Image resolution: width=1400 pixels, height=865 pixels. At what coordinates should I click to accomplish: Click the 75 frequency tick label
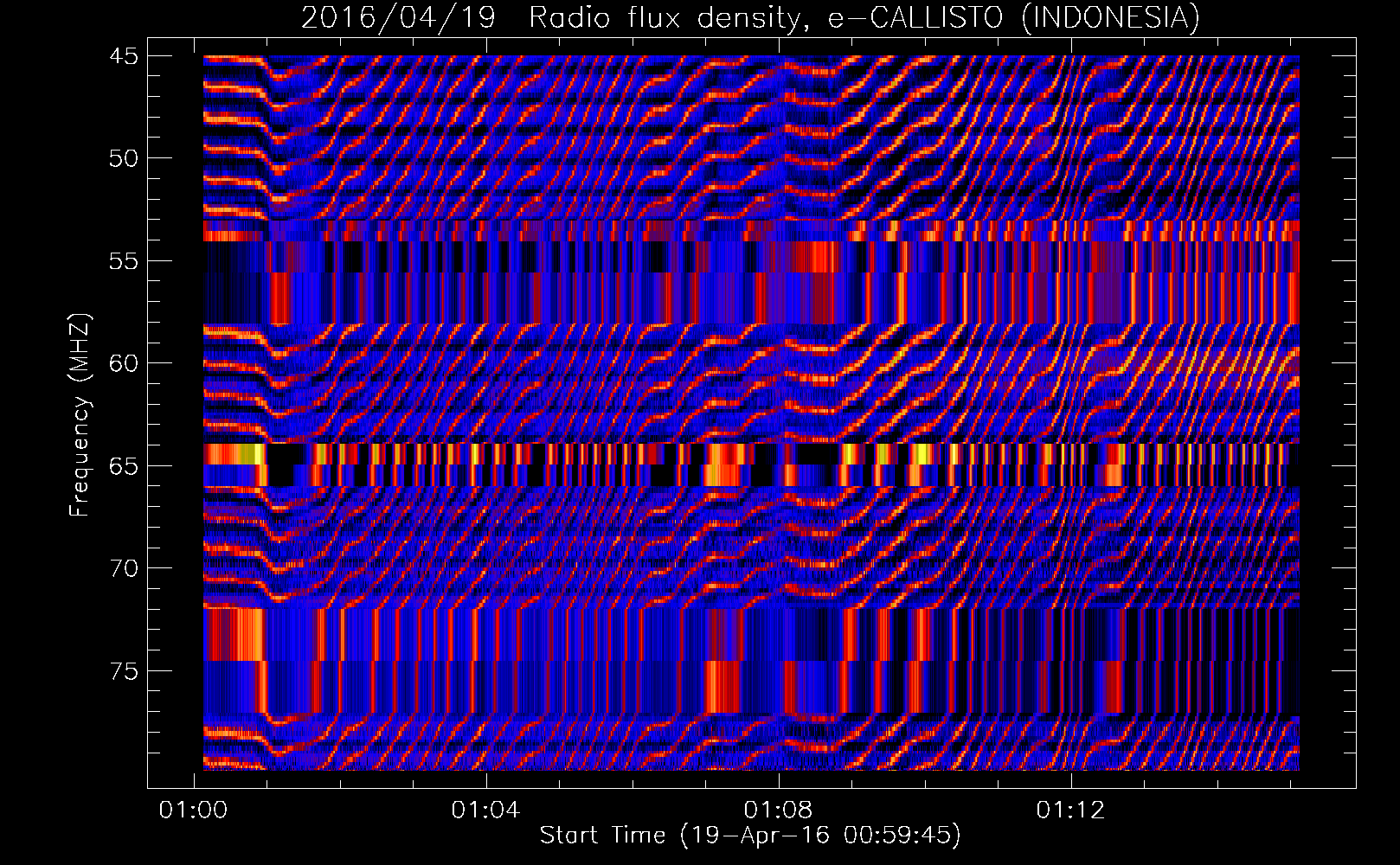(123, 671)
